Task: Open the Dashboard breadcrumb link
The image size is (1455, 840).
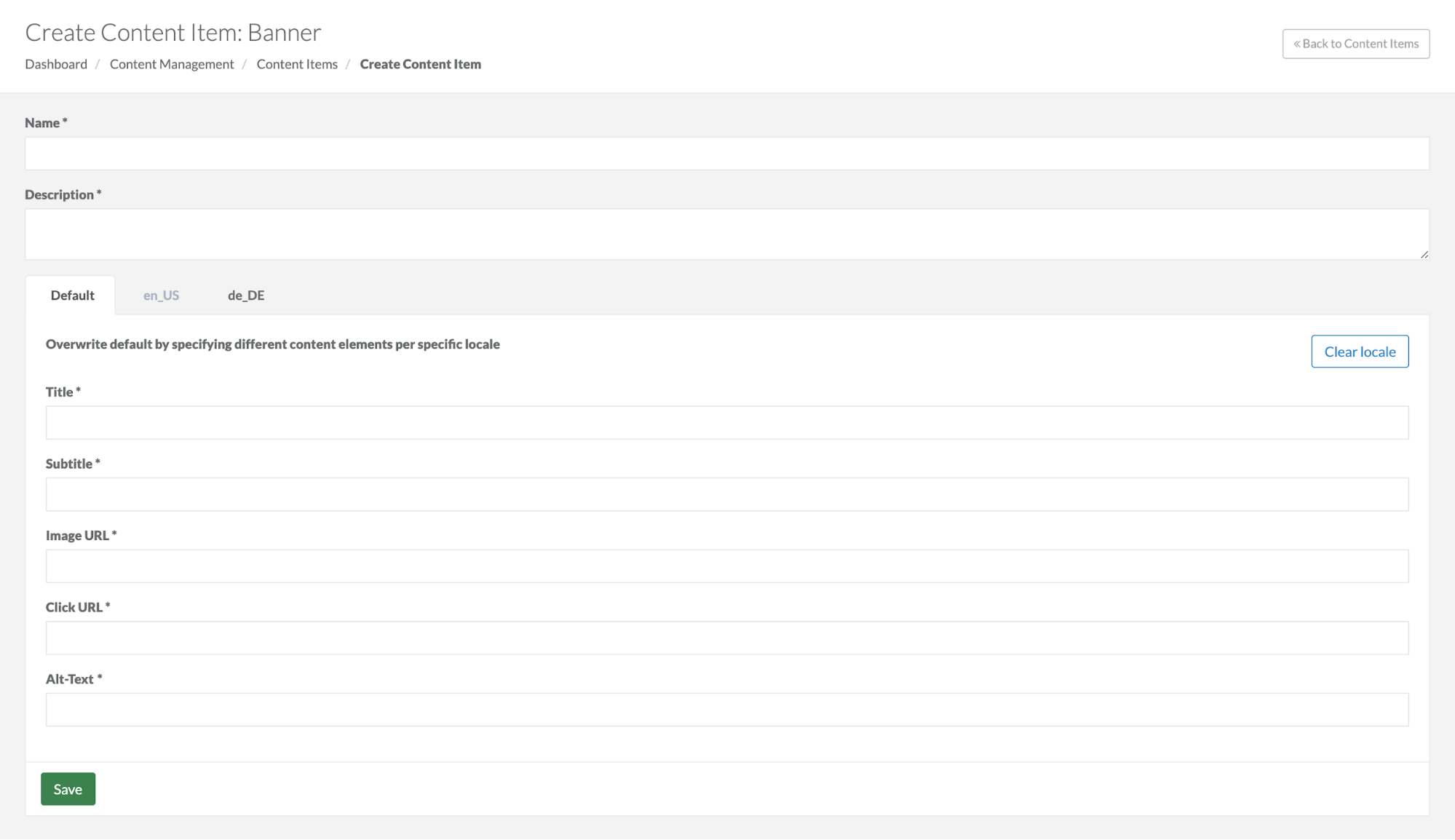Action: (56, 64)
